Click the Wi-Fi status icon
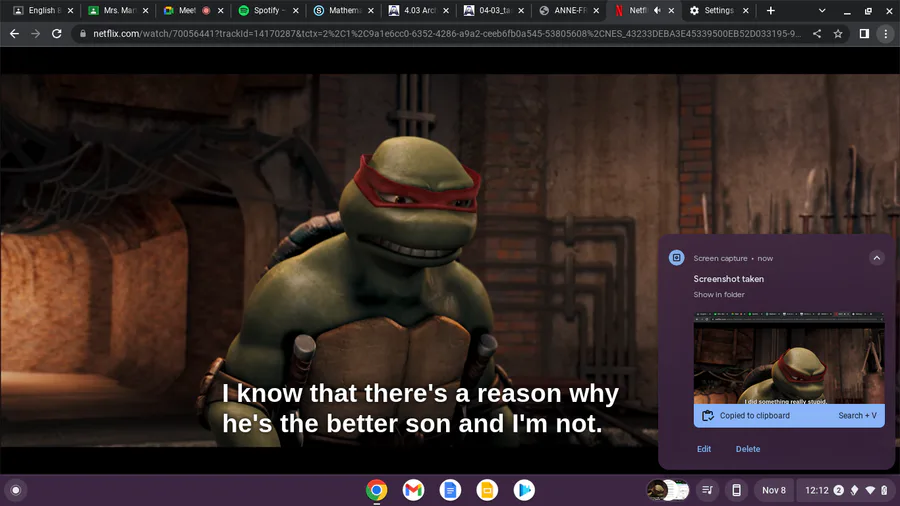The width and height of the screenshot is (900, 506). click(870, 490)
